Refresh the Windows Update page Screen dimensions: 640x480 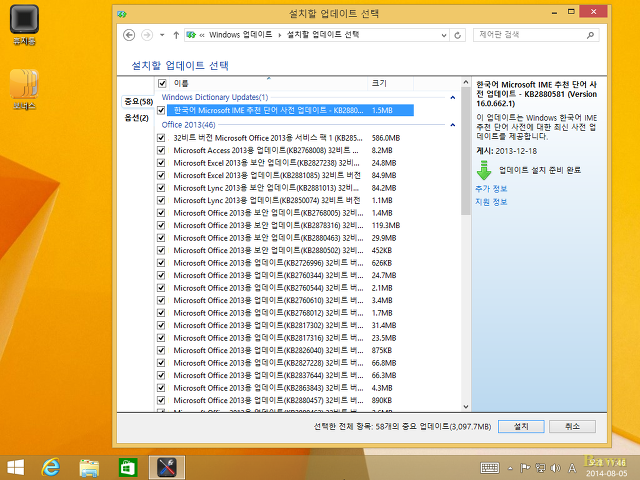(x=458, y=36)
